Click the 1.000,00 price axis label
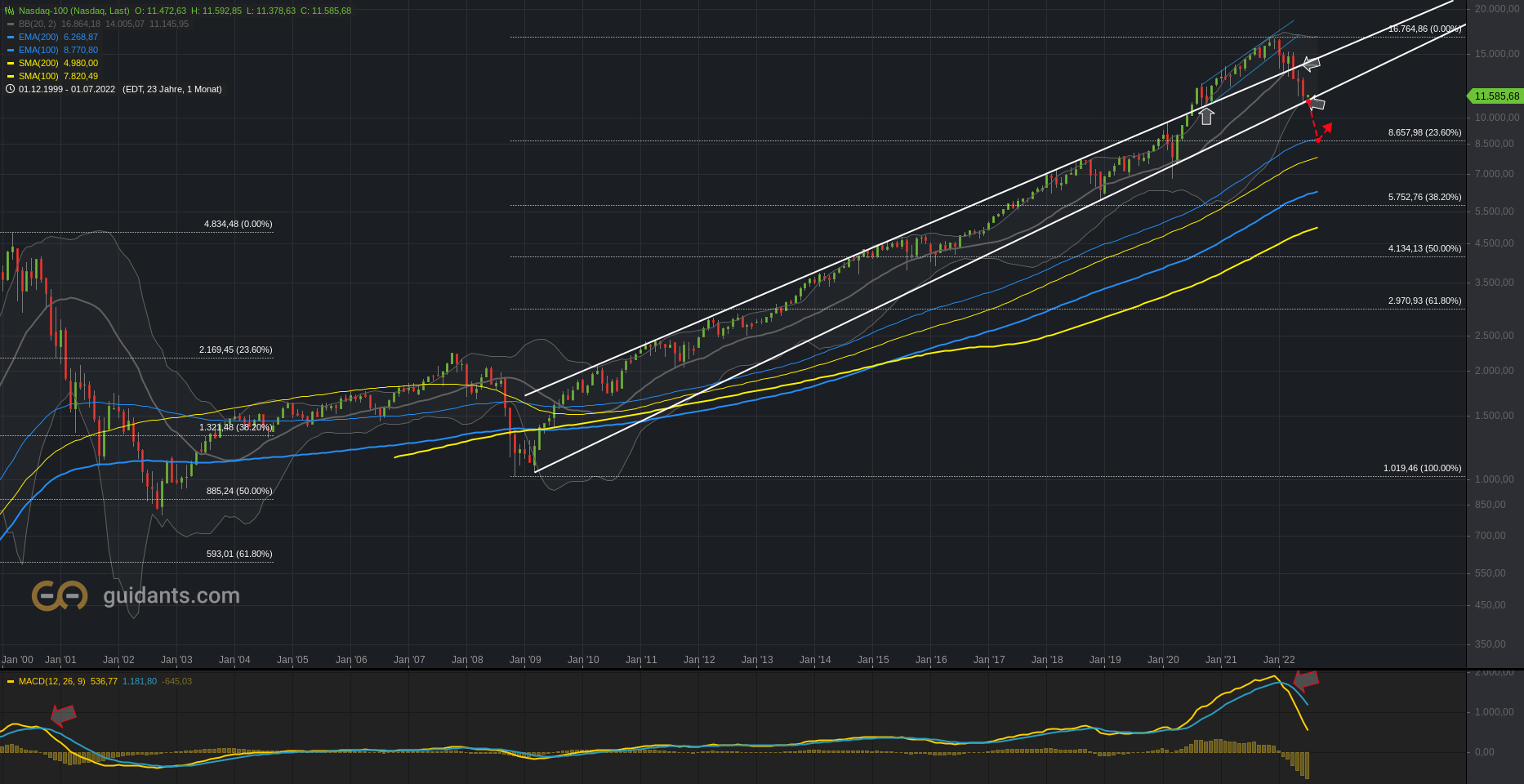Viewport: 1524px width, 784px height. click(1494, 479)
